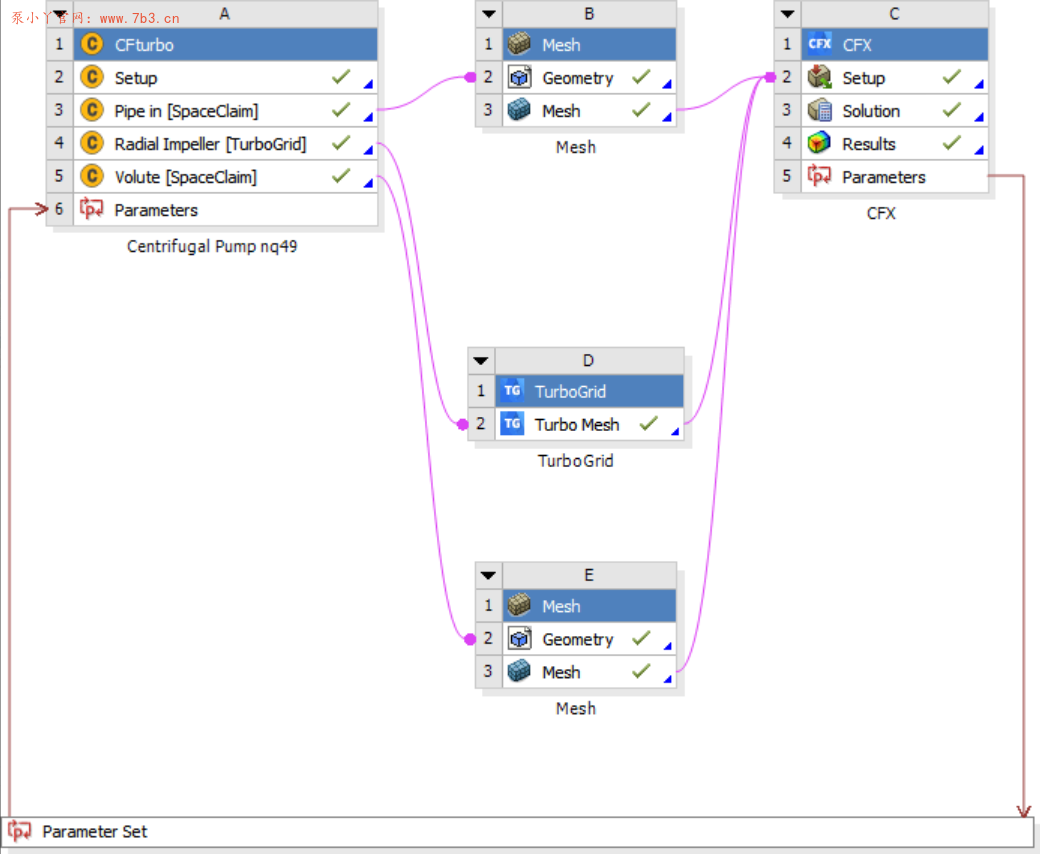The image size is (1040, 854).
Task: Click the status checkmark on CFX Setup row
Action: coord(952,77)
